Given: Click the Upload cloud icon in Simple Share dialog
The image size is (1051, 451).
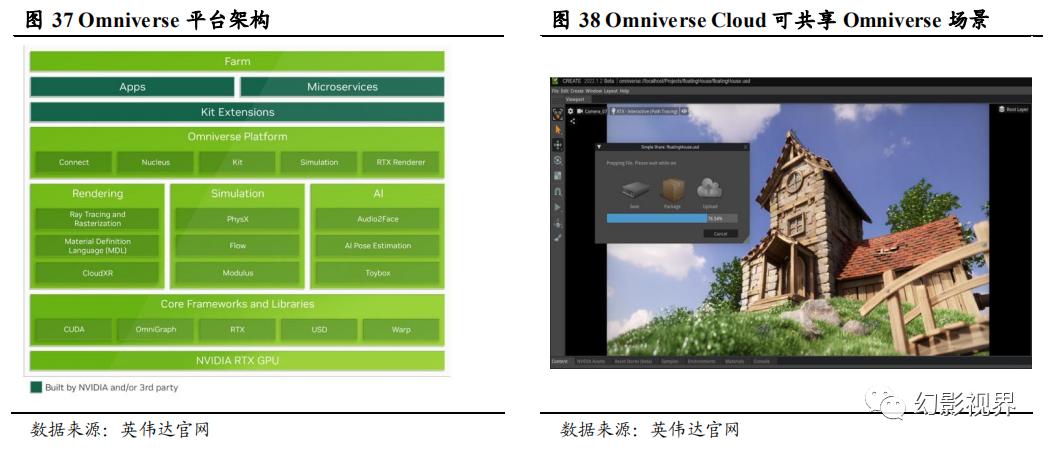Looking at the screenshot, I should tap(710, 189).
